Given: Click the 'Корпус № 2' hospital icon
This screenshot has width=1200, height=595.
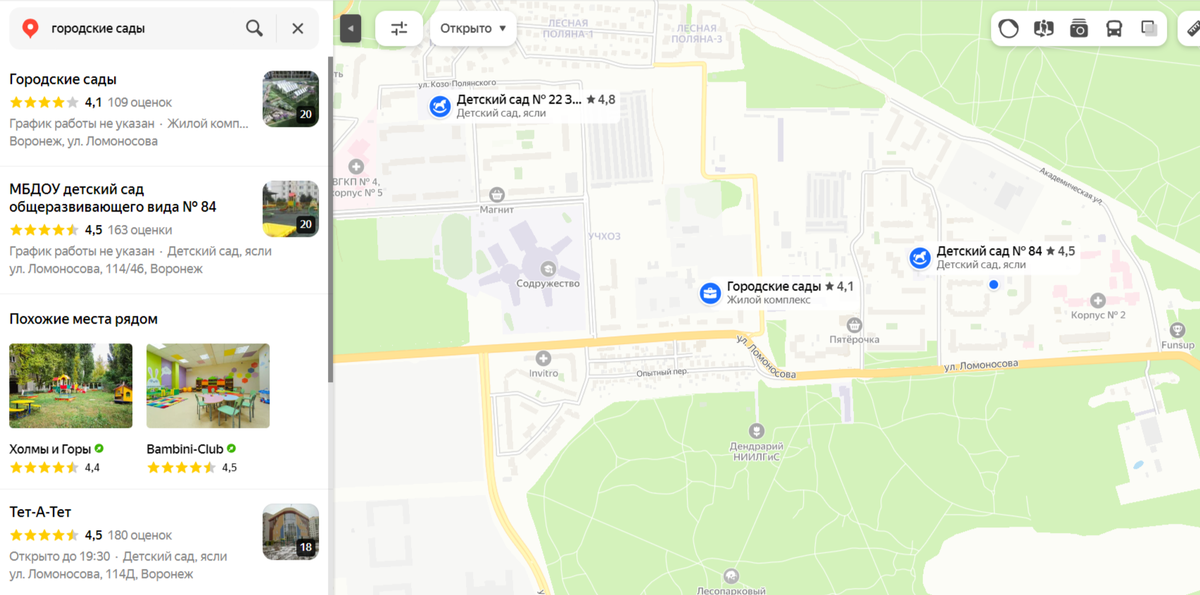Looking at the screenshot, I should click(1098, 300).
